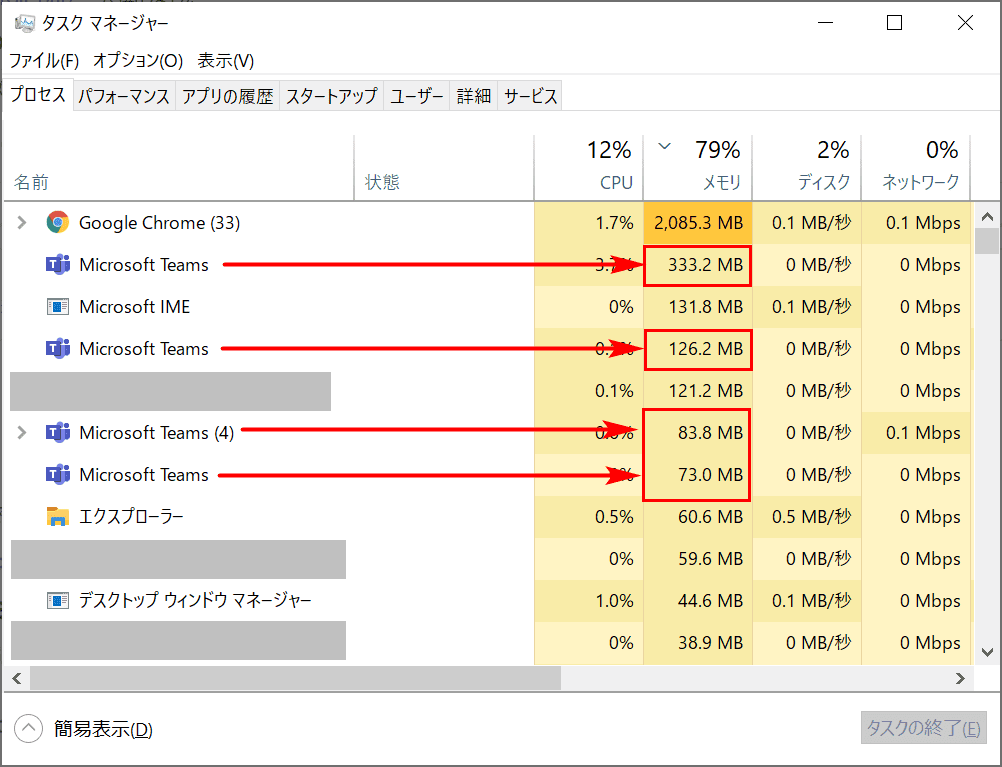The height and width of the screenshot is (767, 1002).
Task: Sort by the 名前 column header
Action: [179, 168]
